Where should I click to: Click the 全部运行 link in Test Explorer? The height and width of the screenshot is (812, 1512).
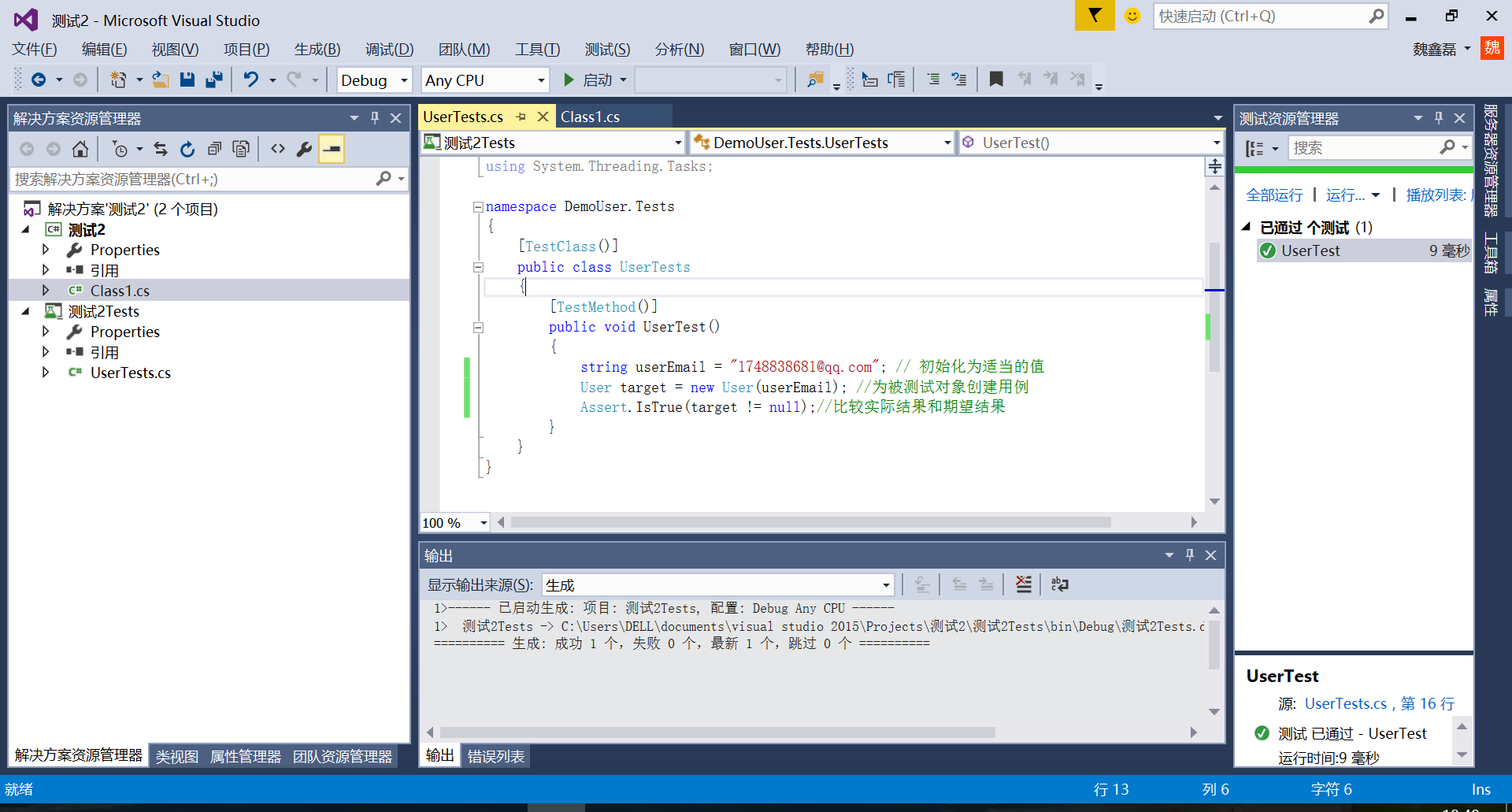tap(1274, 195)
